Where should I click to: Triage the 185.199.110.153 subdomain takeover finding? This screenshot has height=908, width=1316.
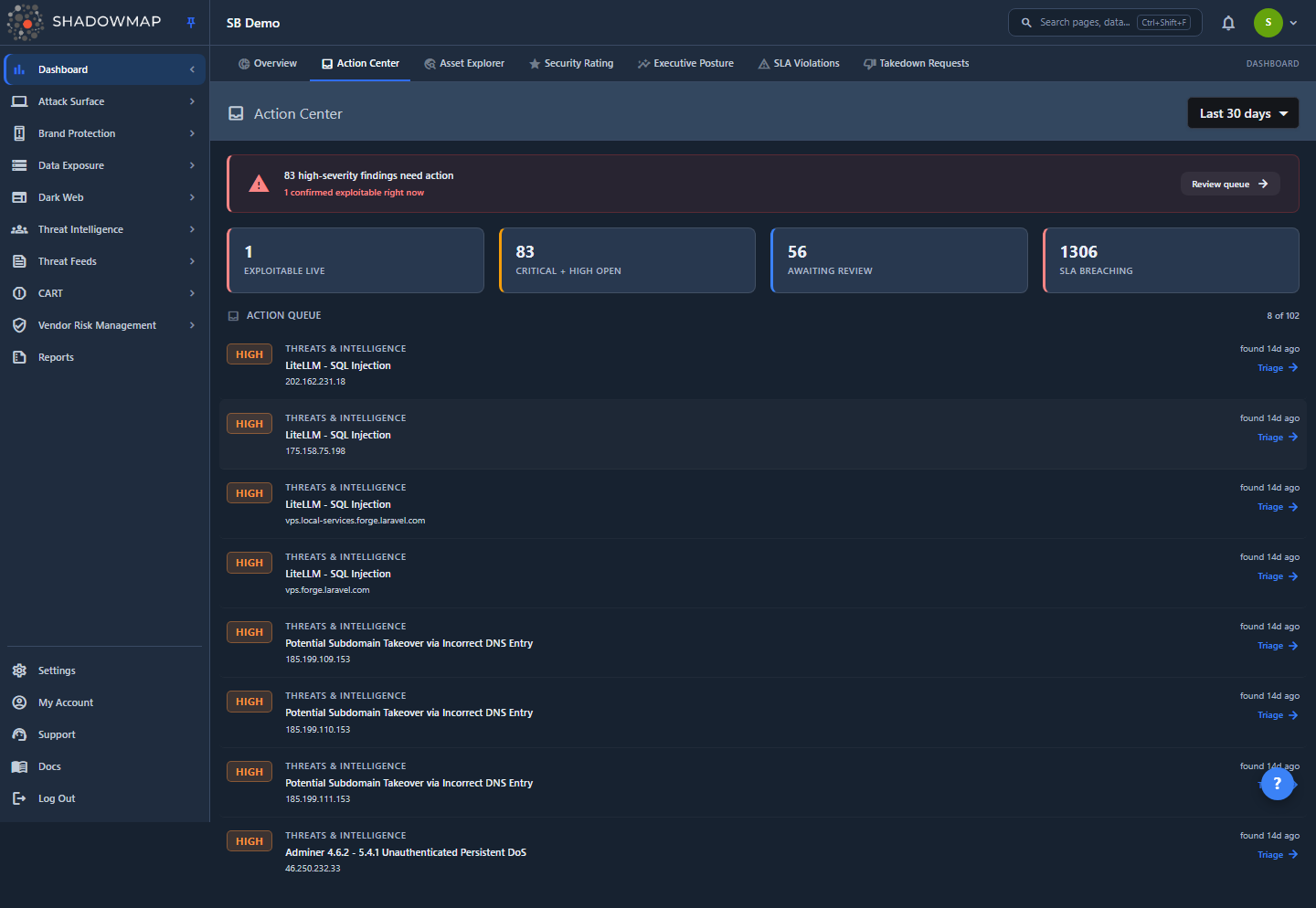[x=1278, y=715]
